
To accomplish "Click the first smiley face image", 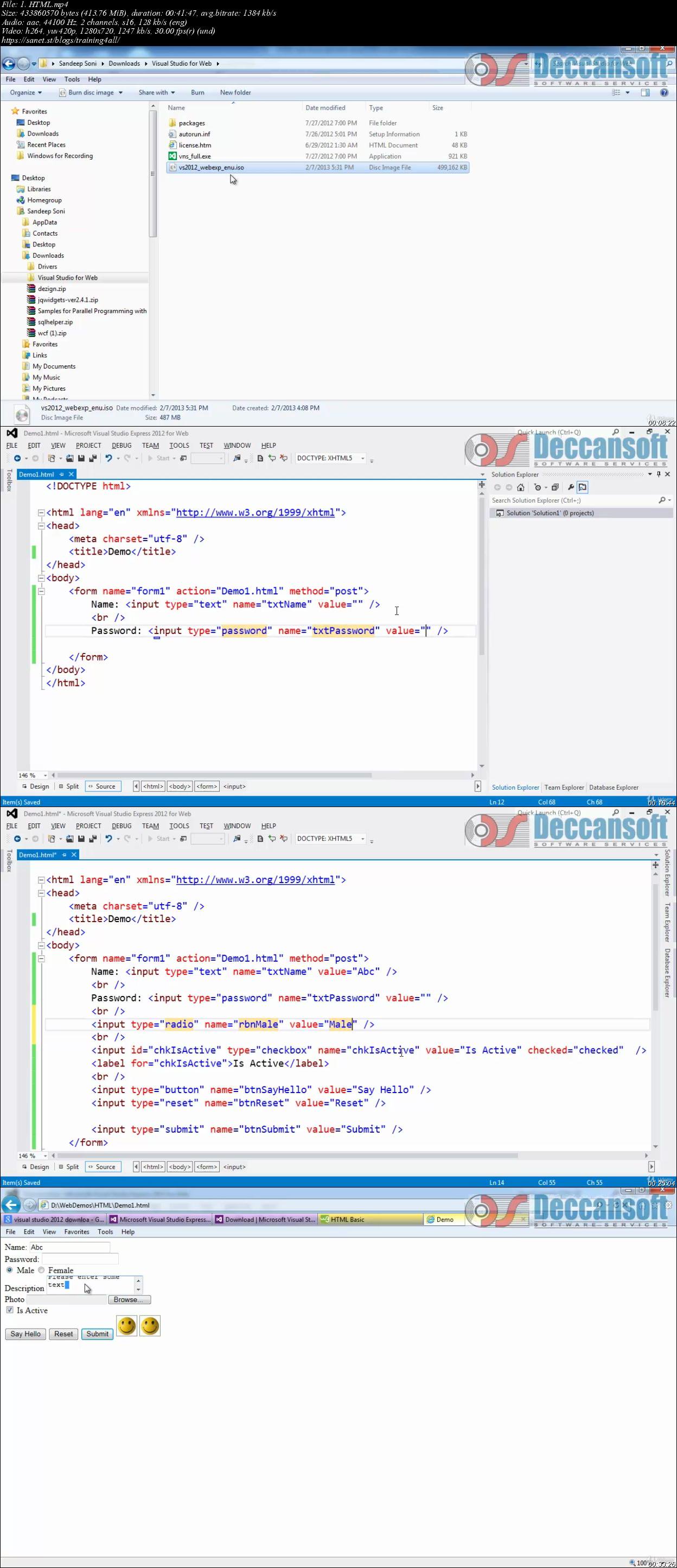I will click(126, 1326).
